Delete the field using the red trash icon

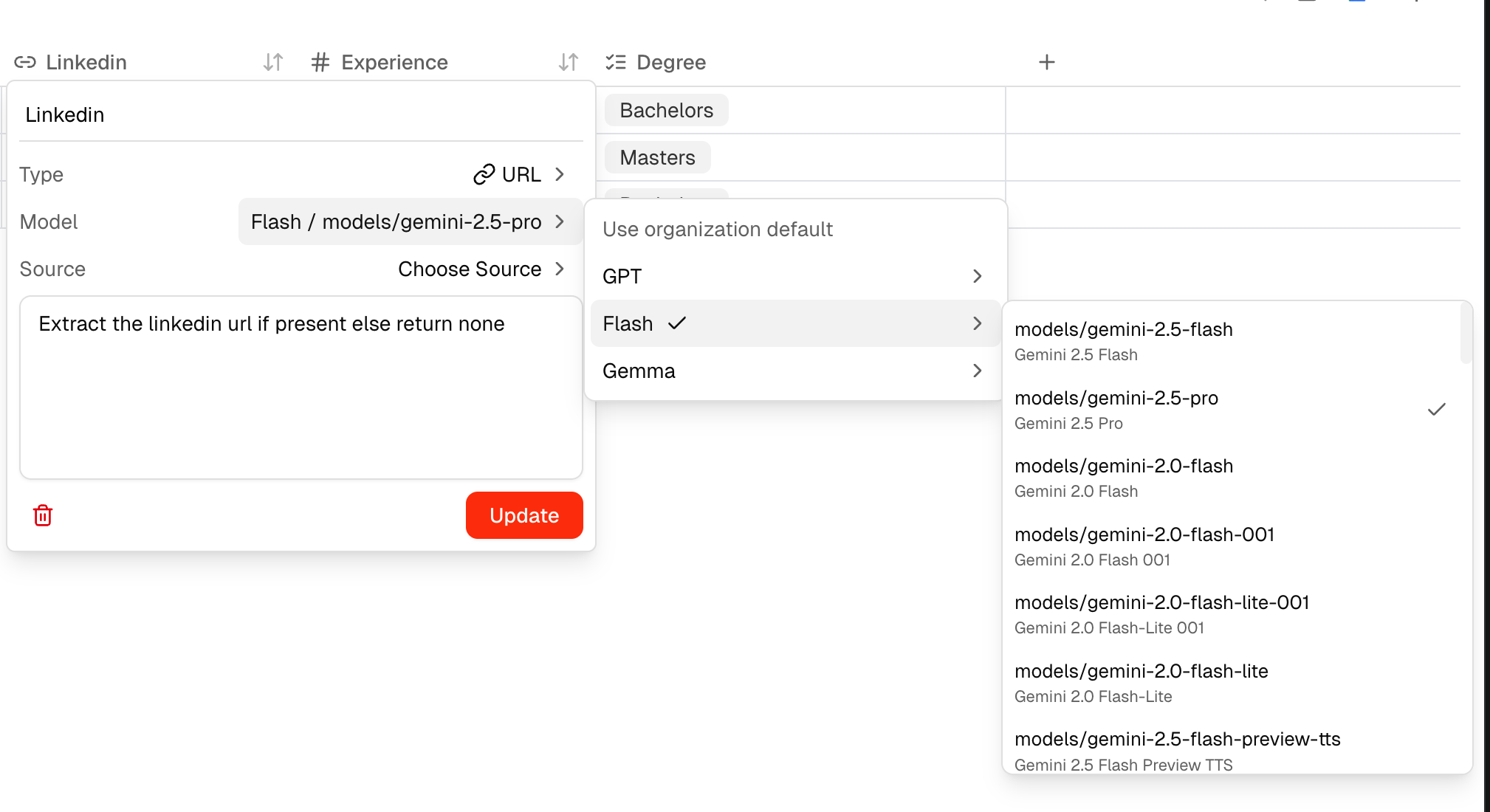(x=43, y=515)
